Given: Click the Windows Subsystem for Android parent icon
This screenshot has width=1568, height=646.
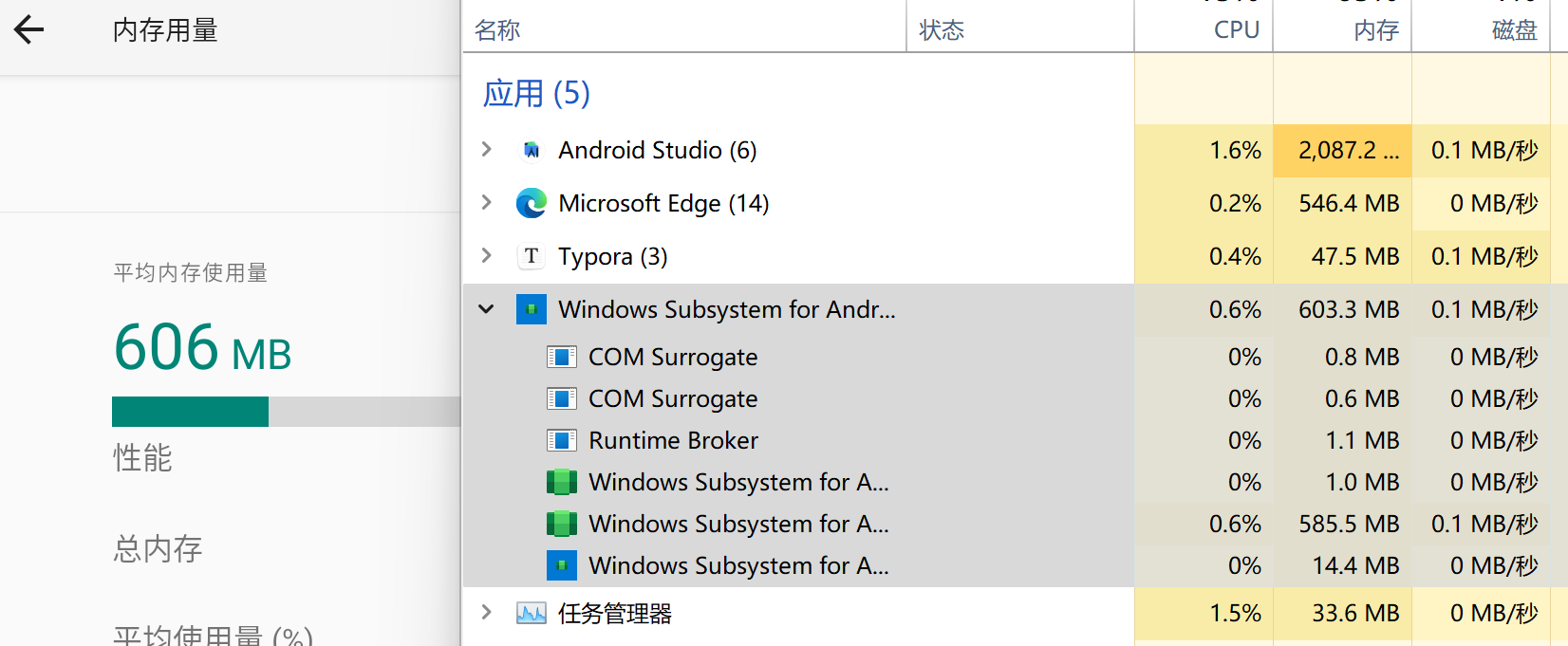Looking at the screenshot, I should point(532,310).
